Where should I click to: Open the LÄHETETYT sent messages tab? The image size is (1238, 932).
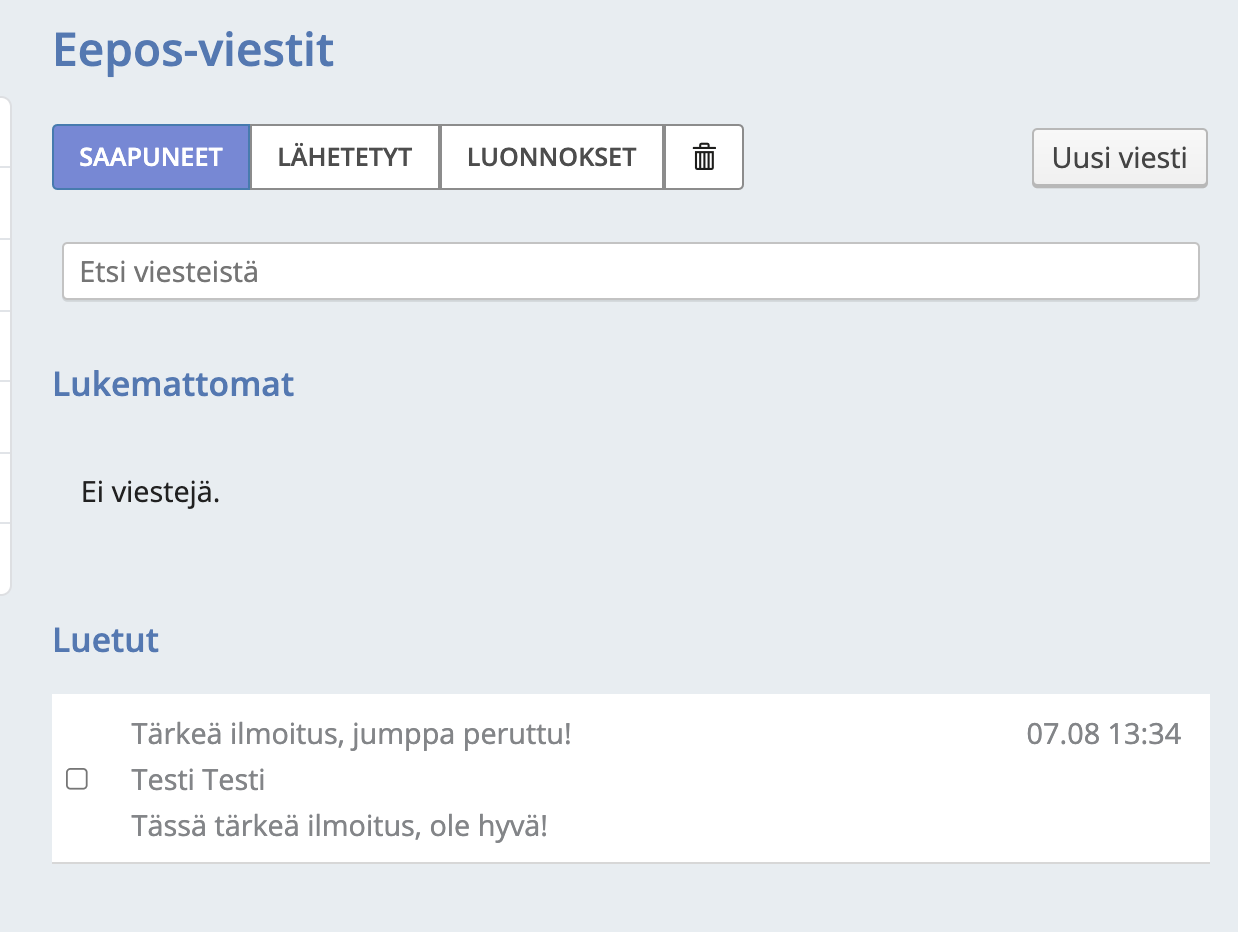(x=345, y=157)
